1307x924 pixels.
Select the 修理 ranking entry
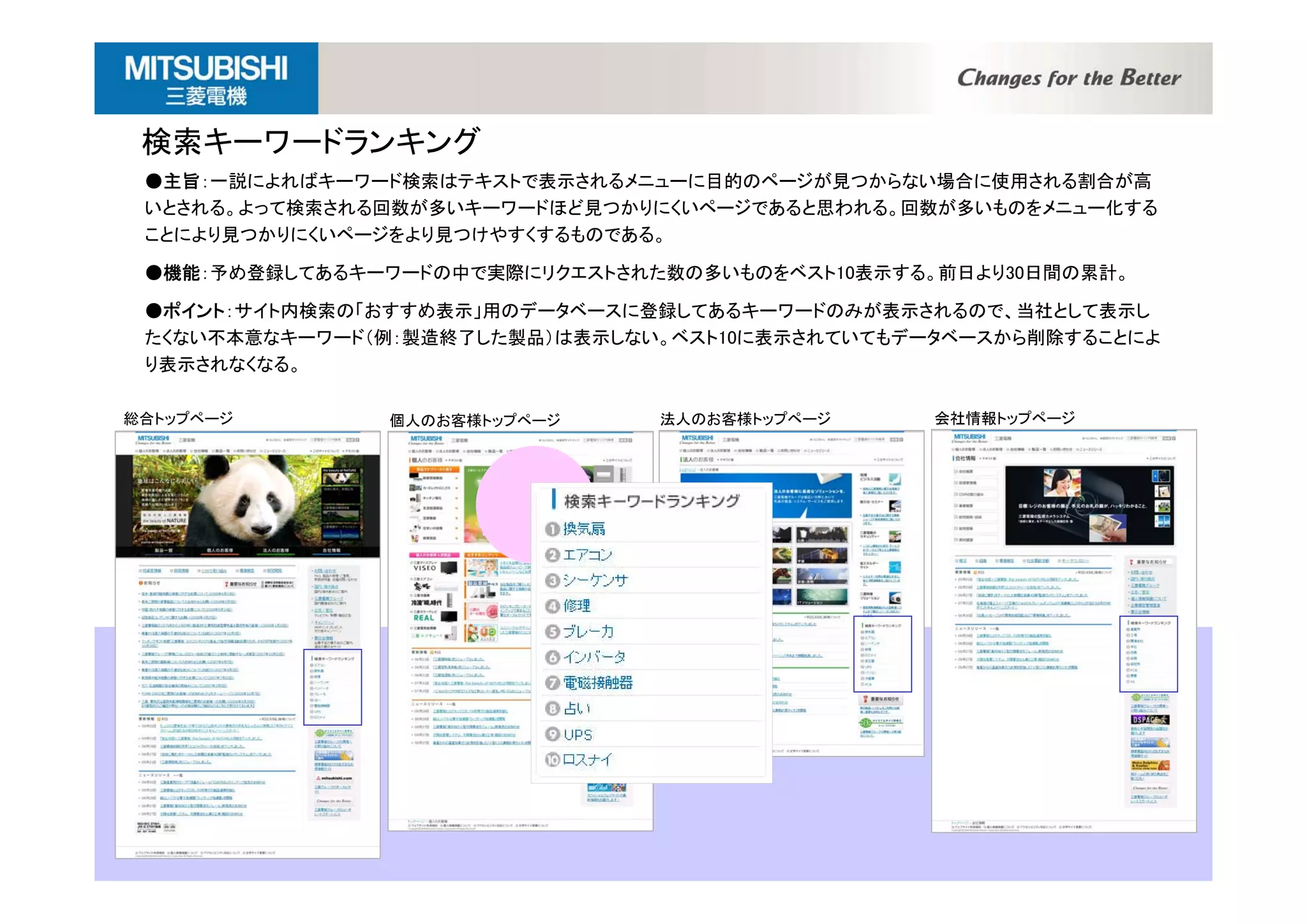coord(576,606)
